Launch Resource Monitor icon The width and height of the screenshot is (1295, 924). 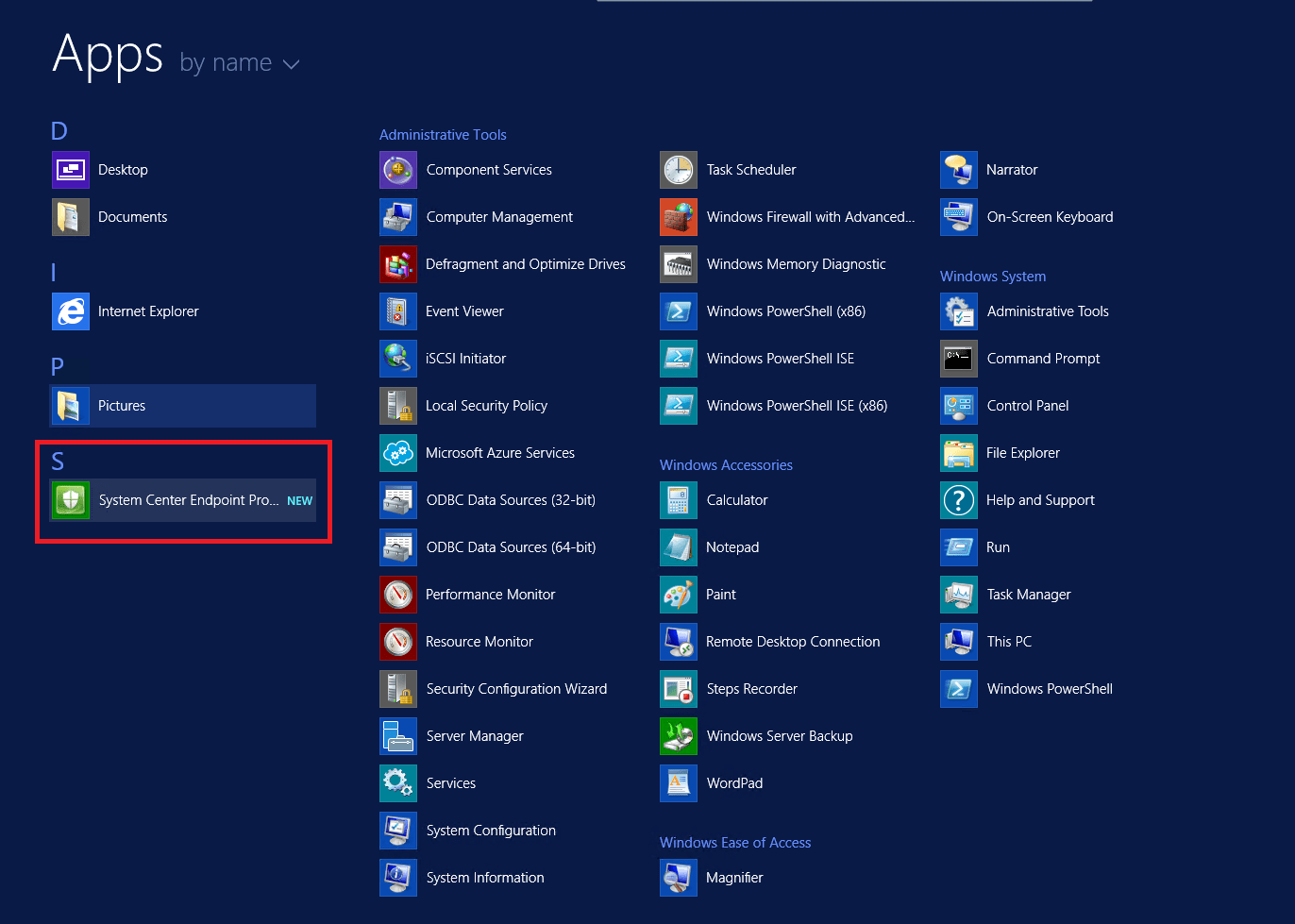tap(398, 642)
